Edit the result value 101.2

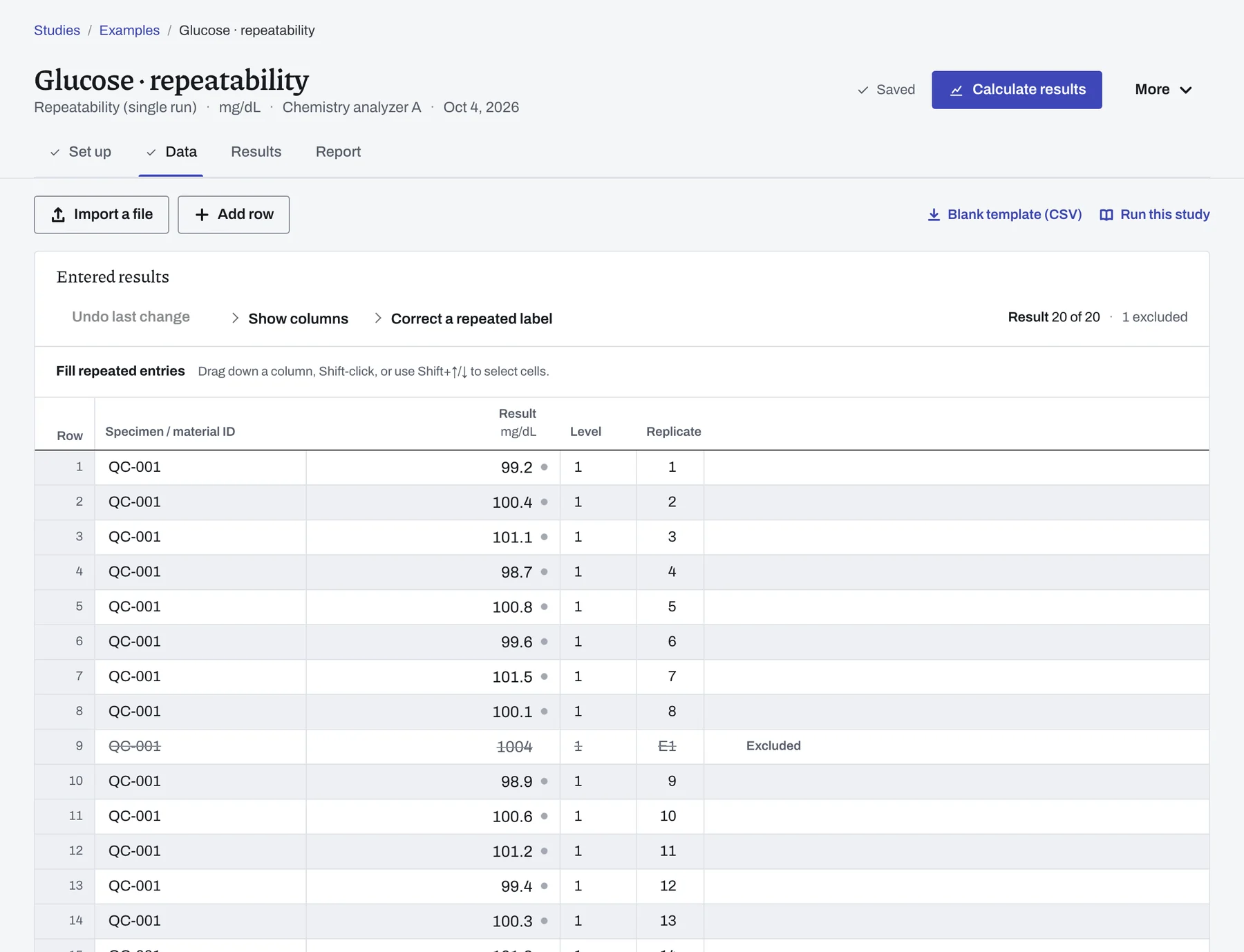point(433,851)
